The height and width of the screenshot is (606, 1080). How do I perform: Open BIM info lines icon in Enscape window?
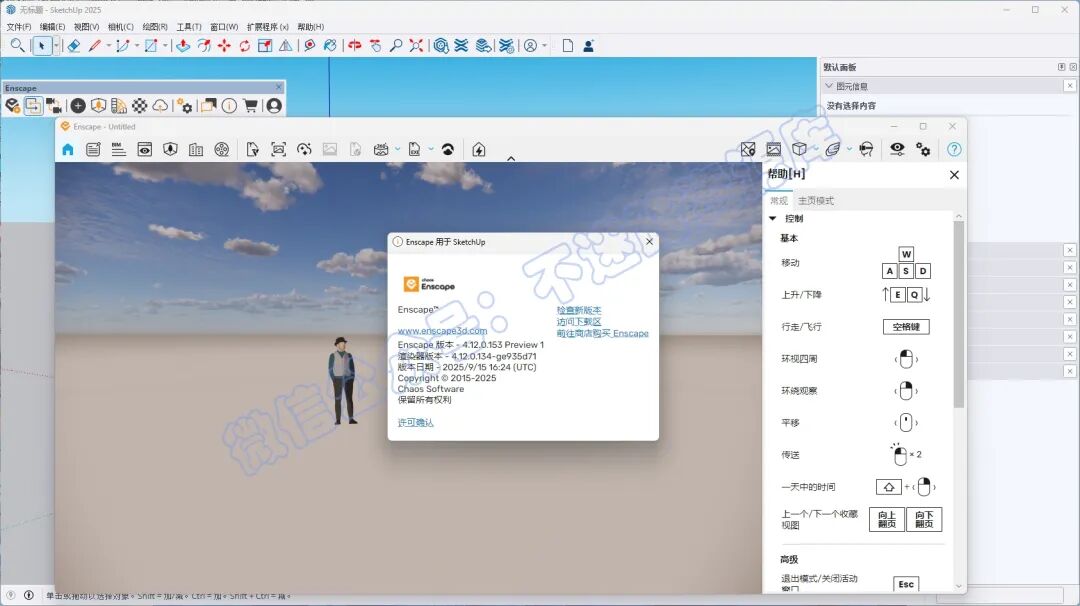[118, 149]
